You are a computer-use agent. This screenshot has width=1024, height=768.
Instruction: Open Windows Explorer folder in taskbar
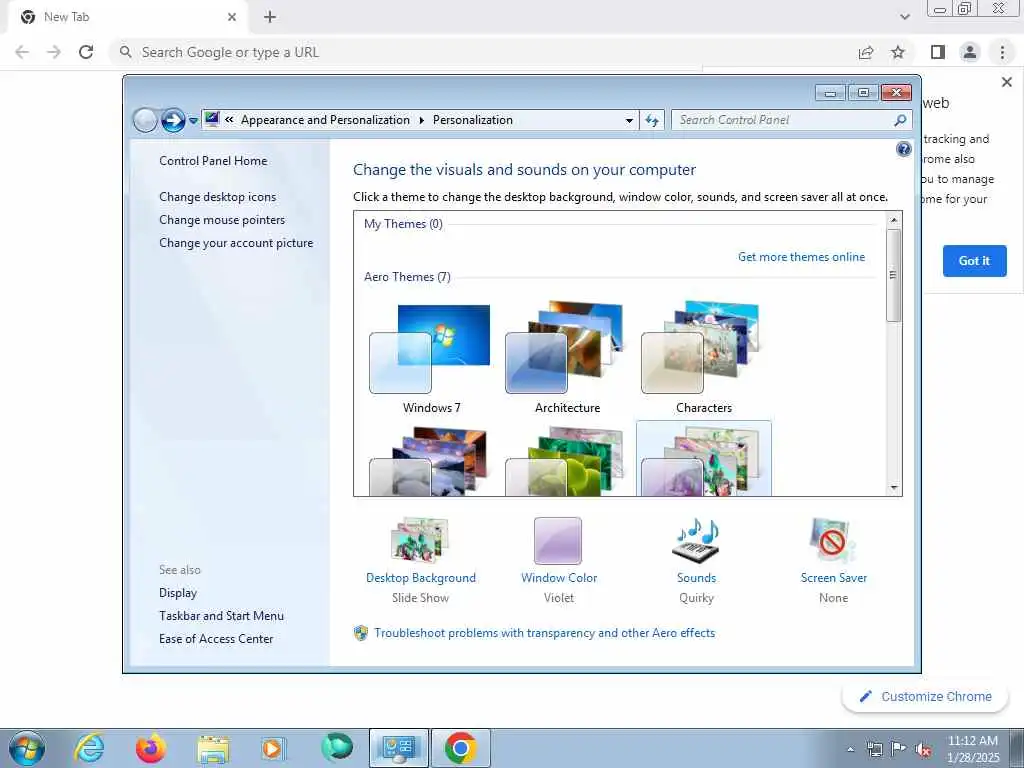pyautogui.click(x=213, y=748)
